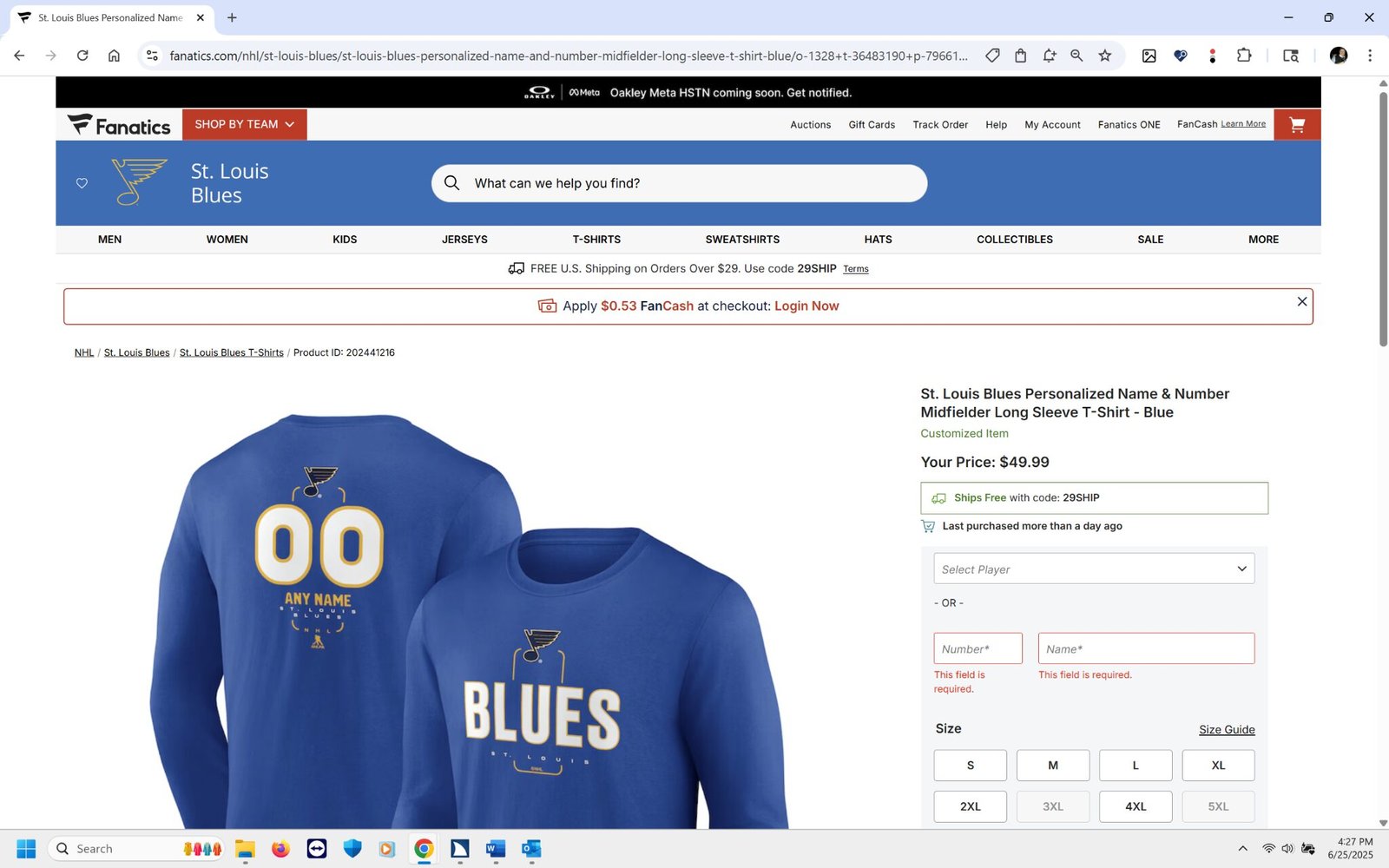Viewport: 1389px width, 868px height.
Task: Click the Gift Cards link
Action: click(872, 125)
